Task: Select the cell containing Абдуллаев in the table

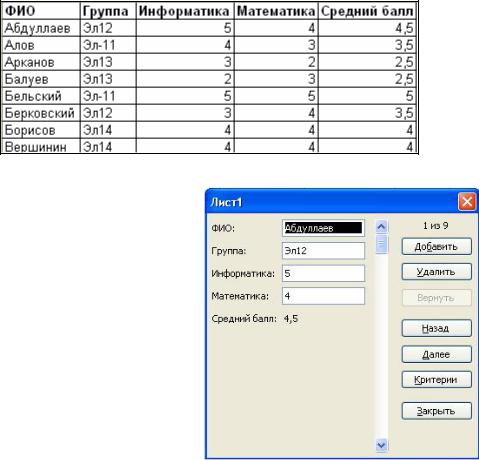Action: coord(41,28)
